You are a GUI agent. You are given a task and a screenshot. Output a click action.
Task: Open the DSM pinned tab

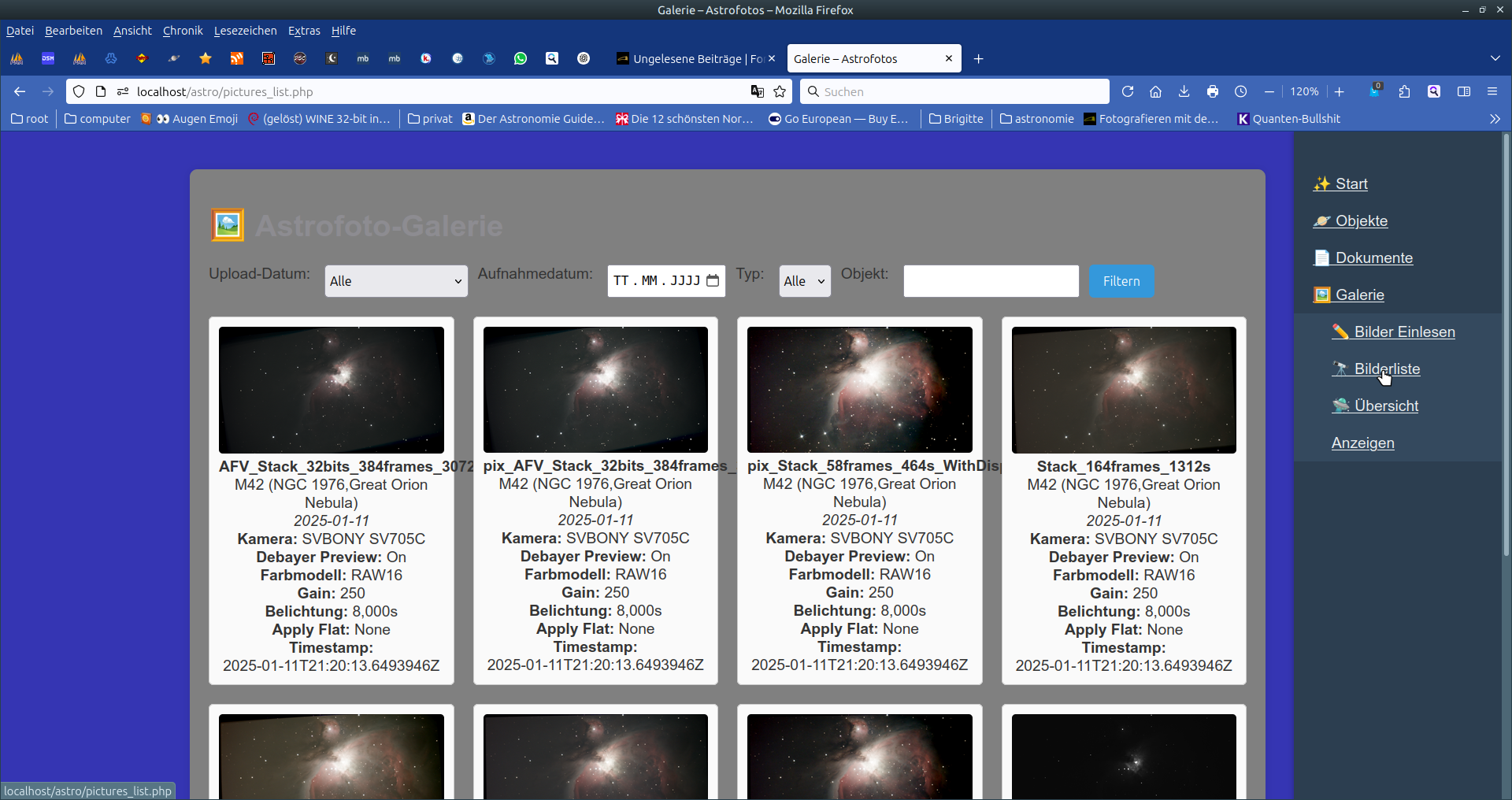(48, 58)
